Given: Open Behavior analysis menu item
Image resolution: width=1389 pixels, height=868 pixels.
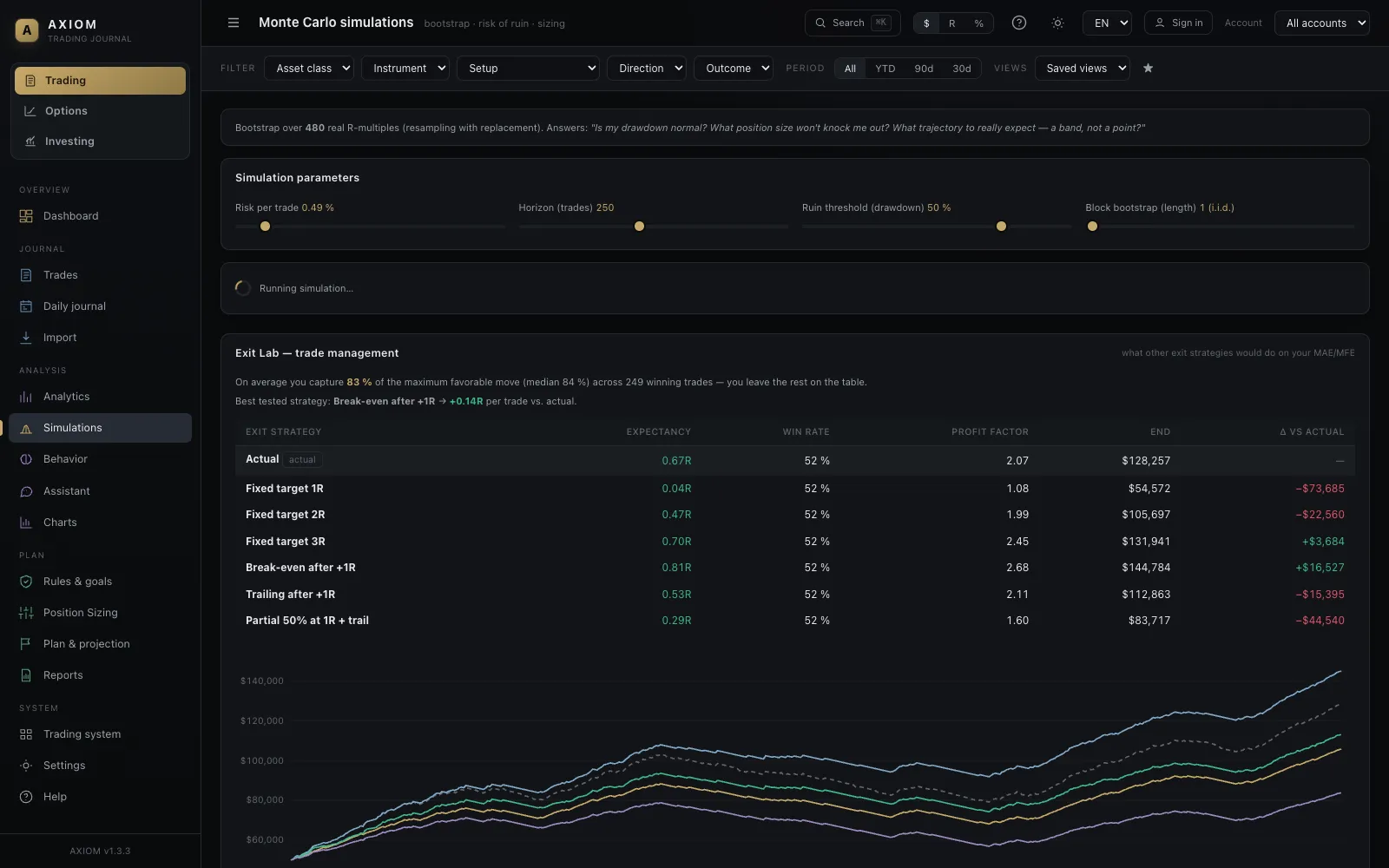Looking at the screenshot, I should [100, 459].
